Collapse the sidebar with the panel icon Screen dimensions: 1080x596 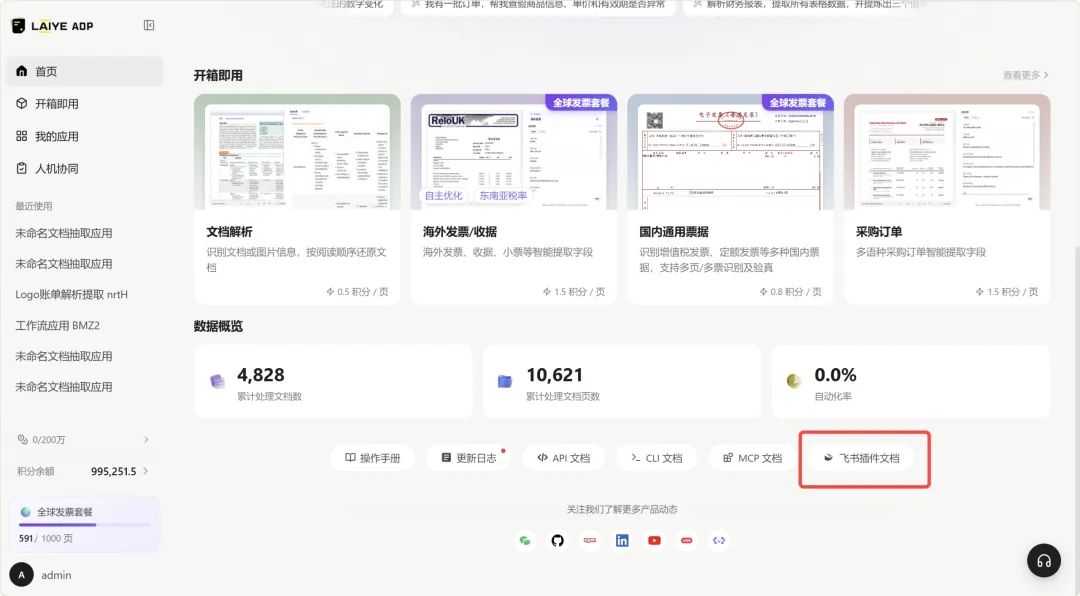pyautogui.click(x=149, y=25)
